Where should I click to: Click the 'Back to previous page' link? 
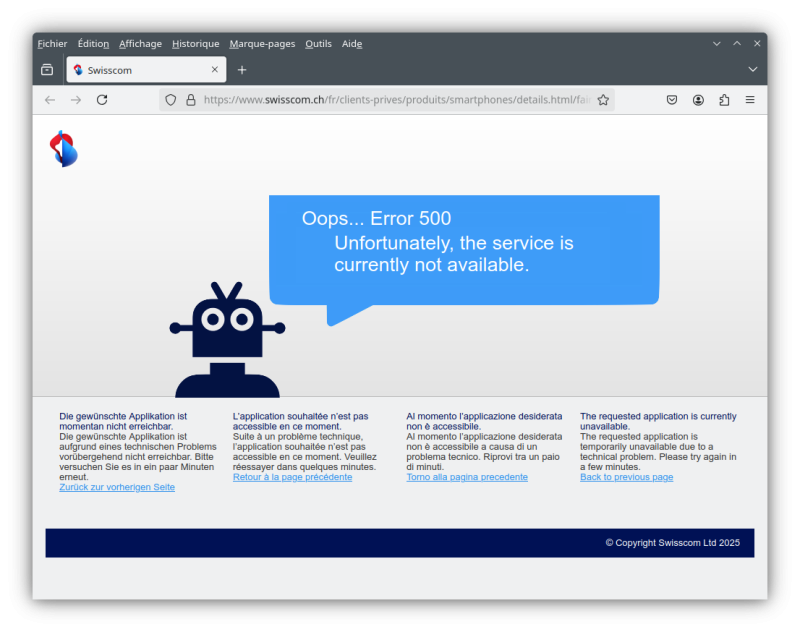626,477
